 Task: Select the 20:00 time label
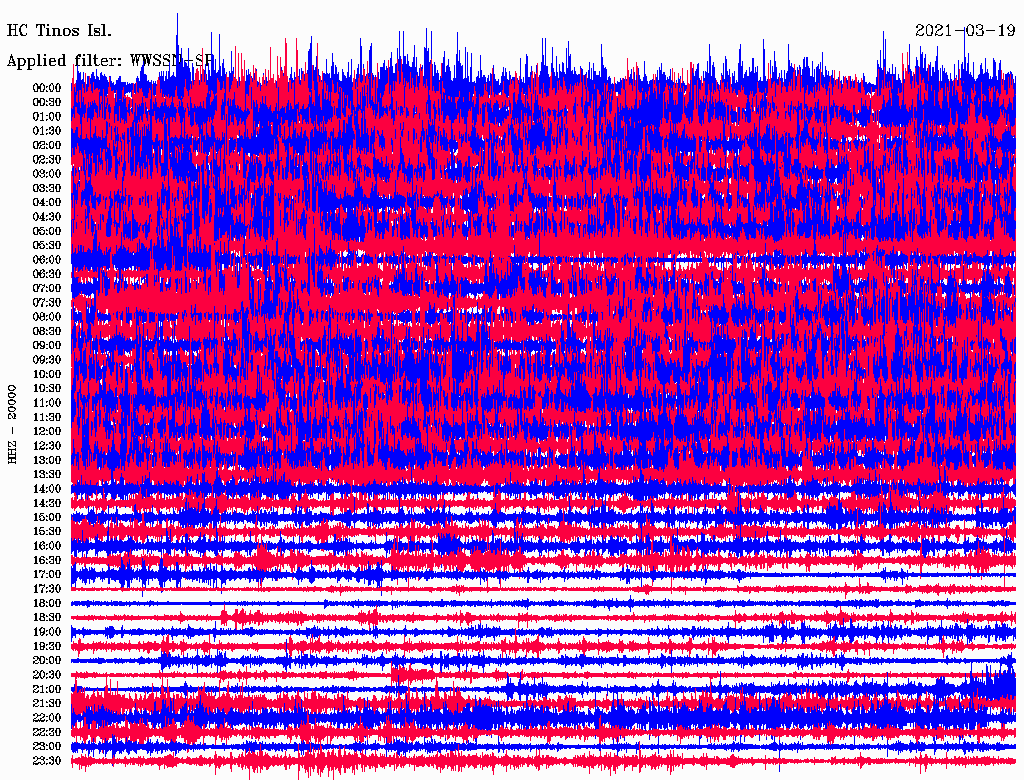(x=47, y=661)
